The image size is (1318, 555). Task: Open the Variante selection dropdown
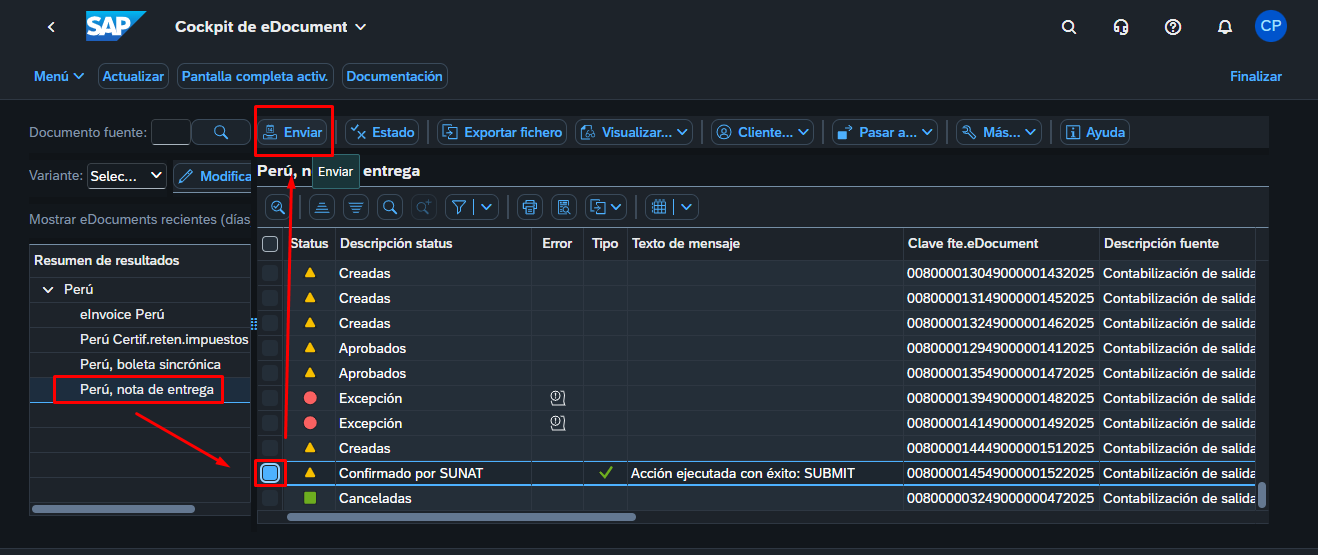[126, 176]
